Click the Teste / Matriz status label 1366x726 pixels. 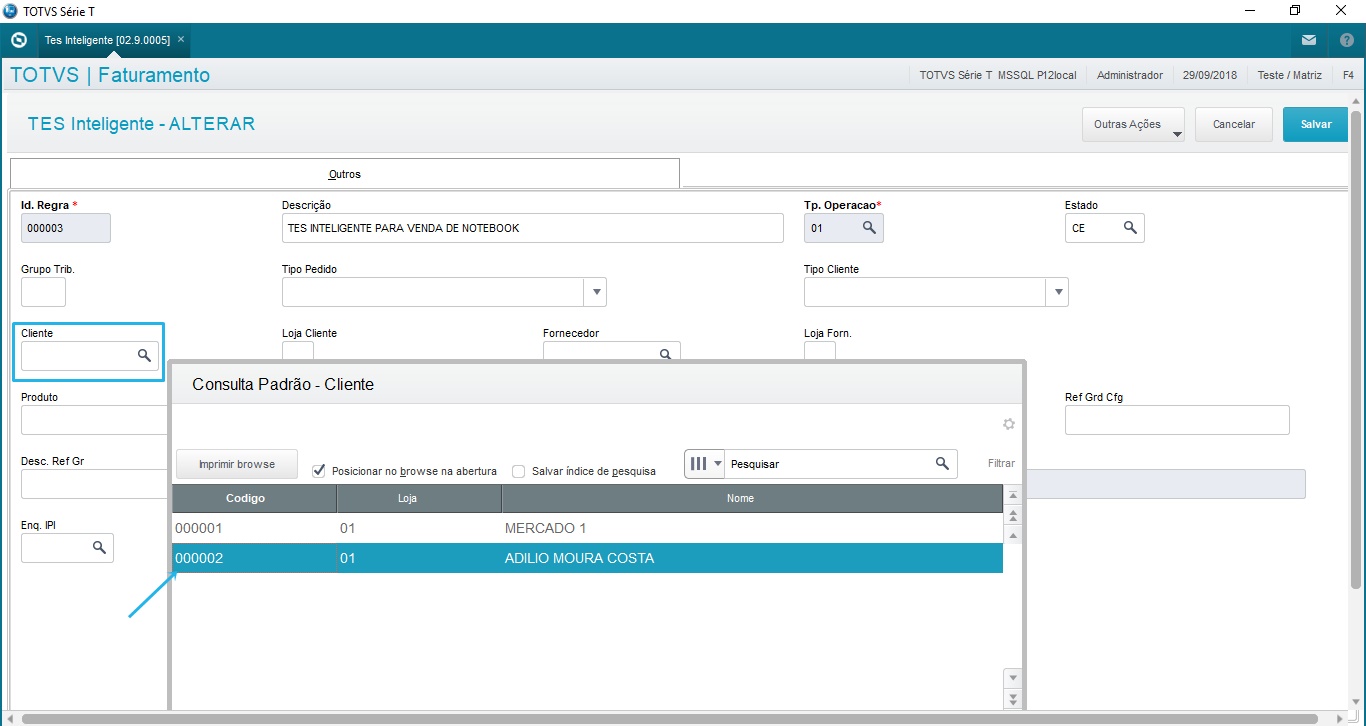click(1289, 75)
